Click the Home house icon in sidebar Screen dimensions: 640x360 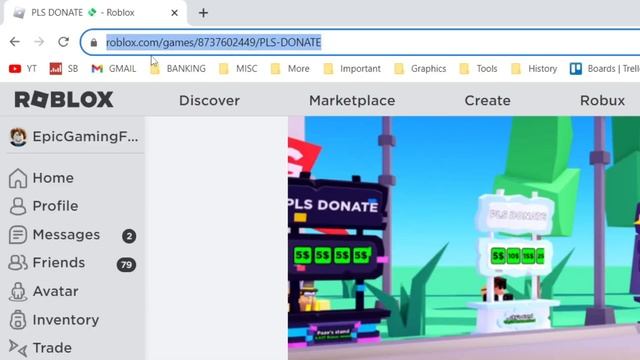pyautogui.click(x=18, y=178)
